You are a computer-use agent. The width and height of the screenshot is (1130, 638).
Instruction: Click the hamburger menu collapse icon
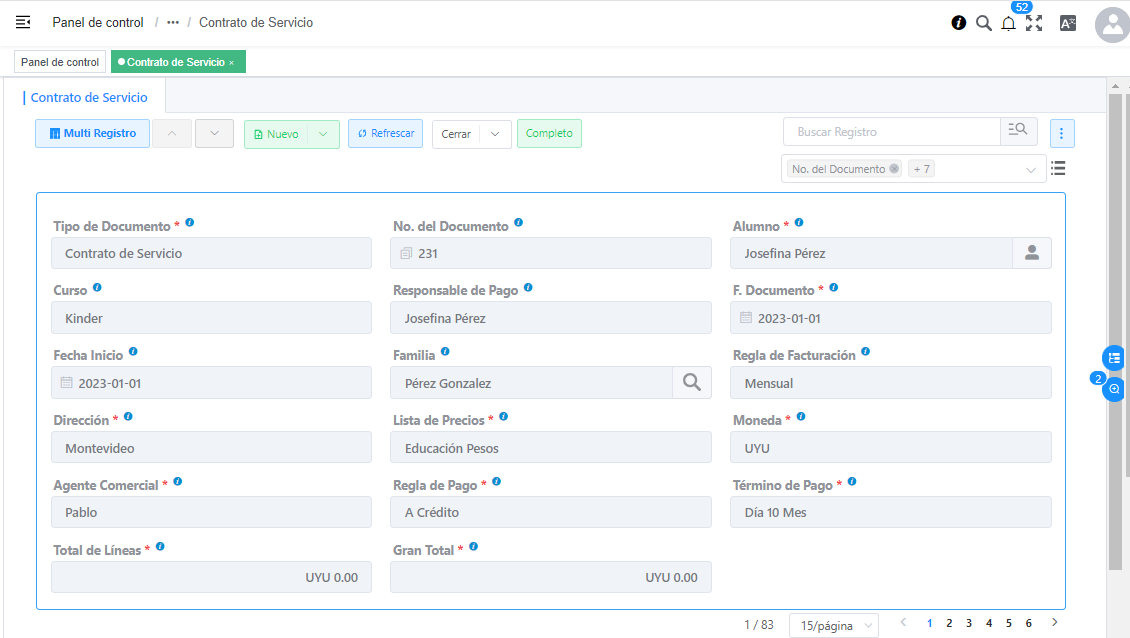click(x=23, y=22)
